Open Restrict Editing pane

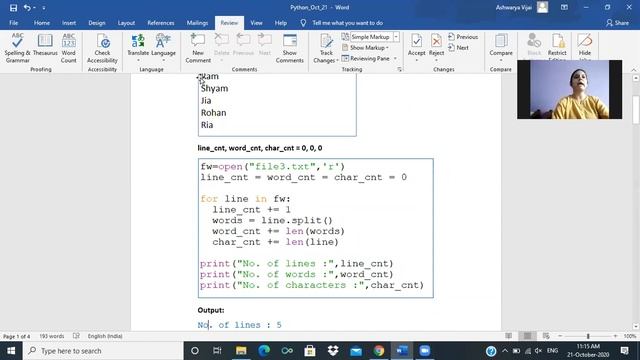557,46
